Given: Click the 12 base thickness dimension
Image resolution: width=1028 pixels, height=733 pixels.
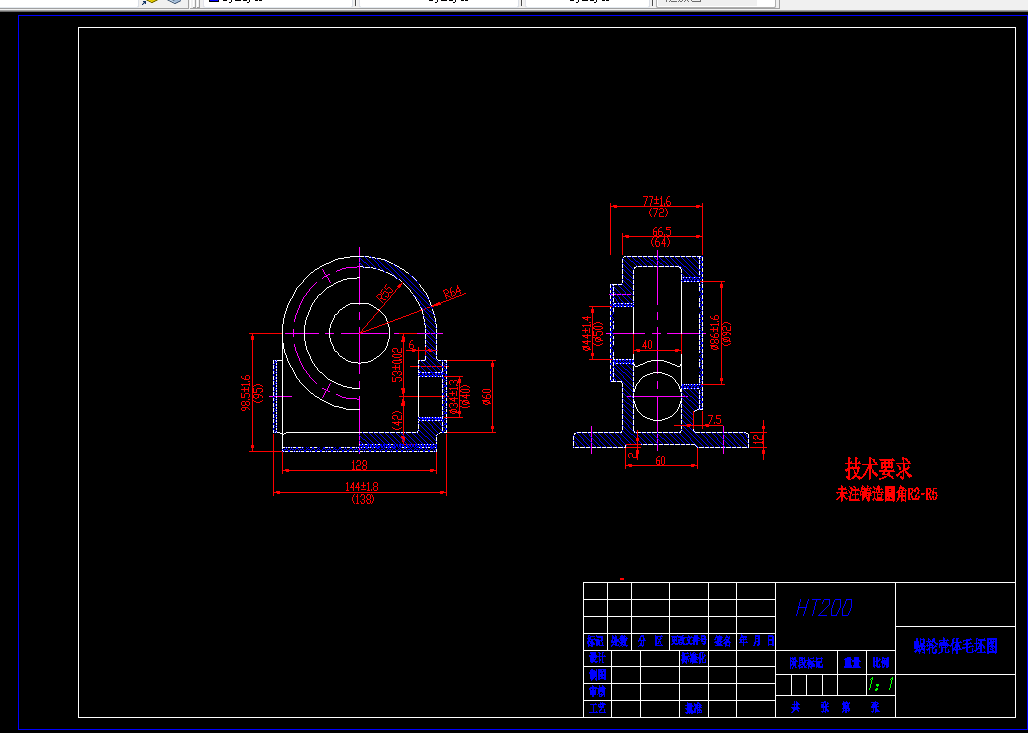Looking at the screenshot, I should 759,439.
